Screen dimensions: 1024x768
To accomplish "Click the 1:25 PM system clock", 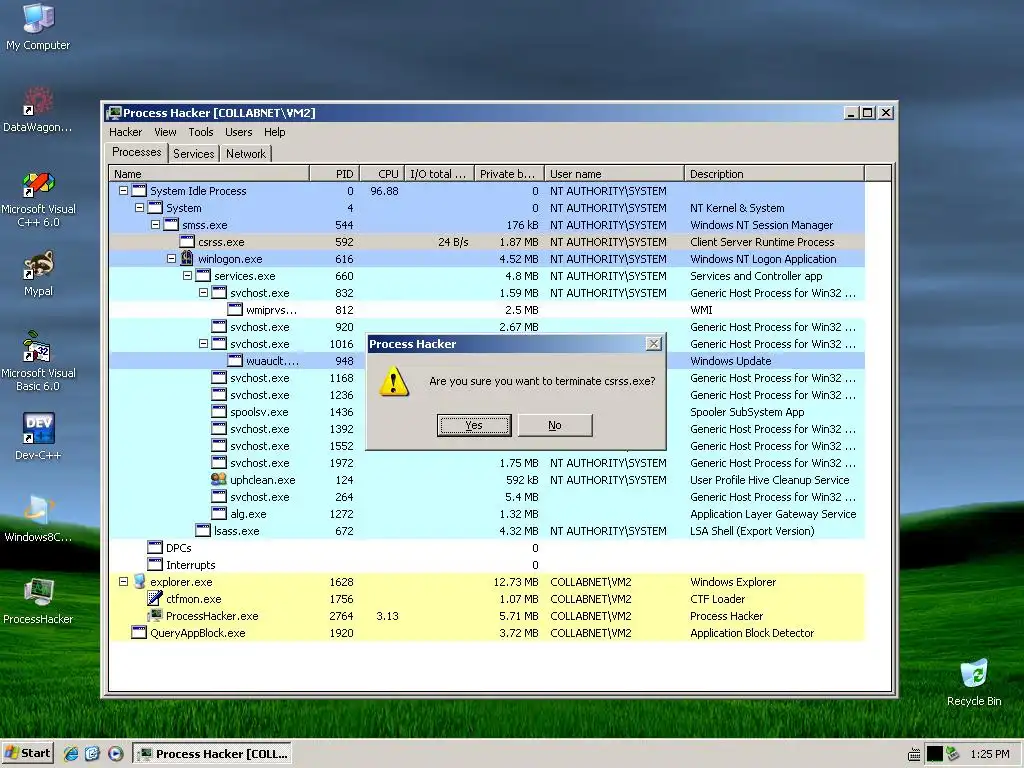I will [989, 754].
